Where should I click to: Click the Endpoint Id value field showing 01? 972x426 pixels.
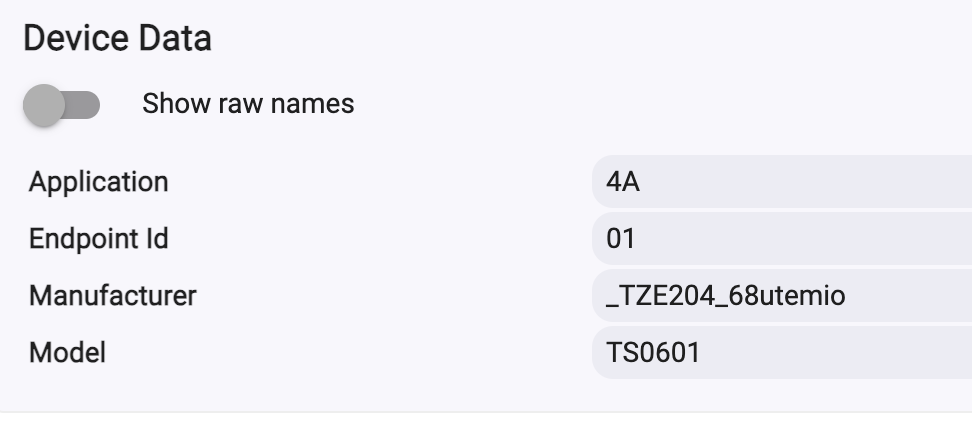click(780, 239)
